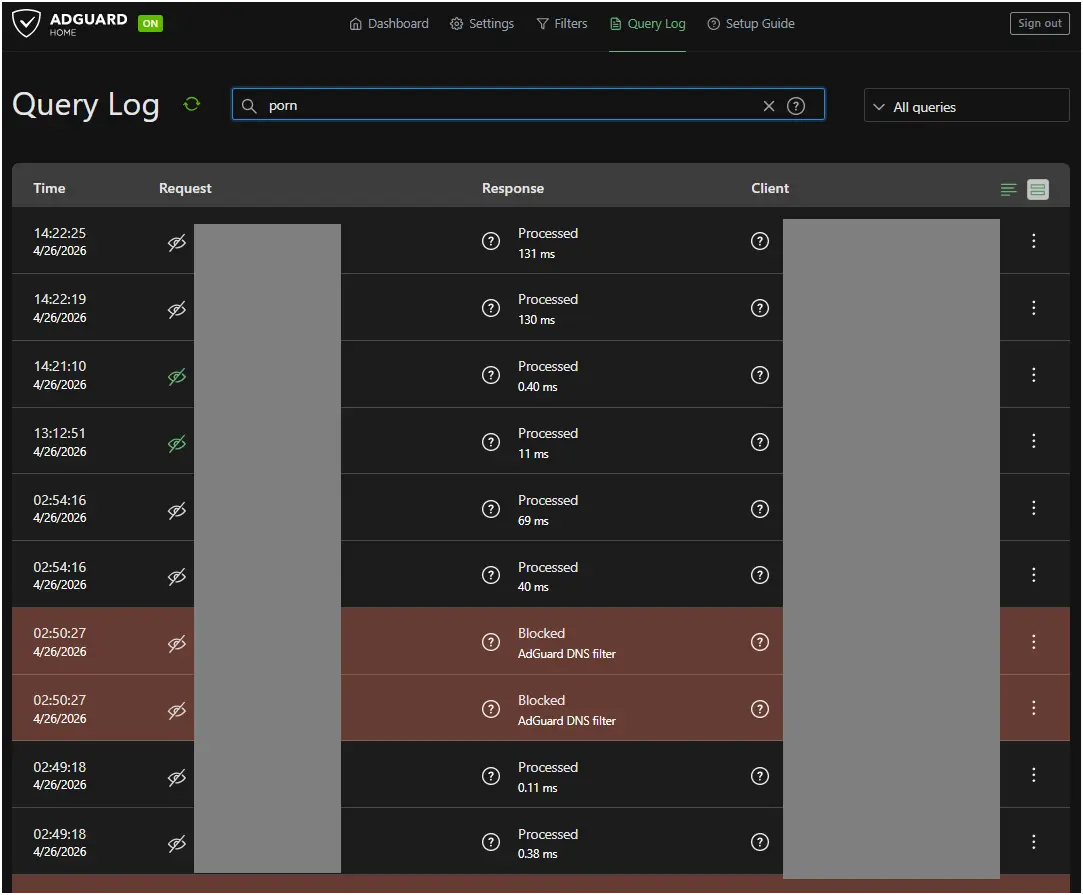Screen dimensions: 1083x895
Task: Open the three-dot menu for the 14:22:19 row
Action: point(1033,307)
